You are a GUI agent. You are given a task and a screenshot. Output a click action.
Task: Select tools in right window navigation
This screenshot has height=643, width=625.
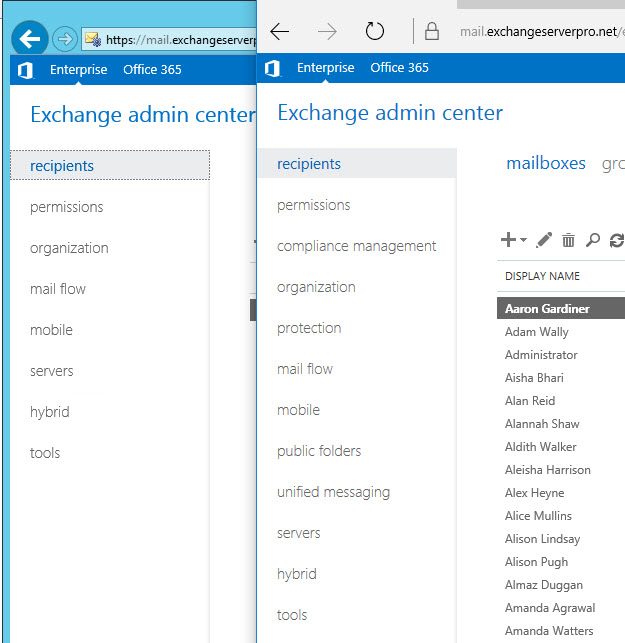click(x=292, y=615)
